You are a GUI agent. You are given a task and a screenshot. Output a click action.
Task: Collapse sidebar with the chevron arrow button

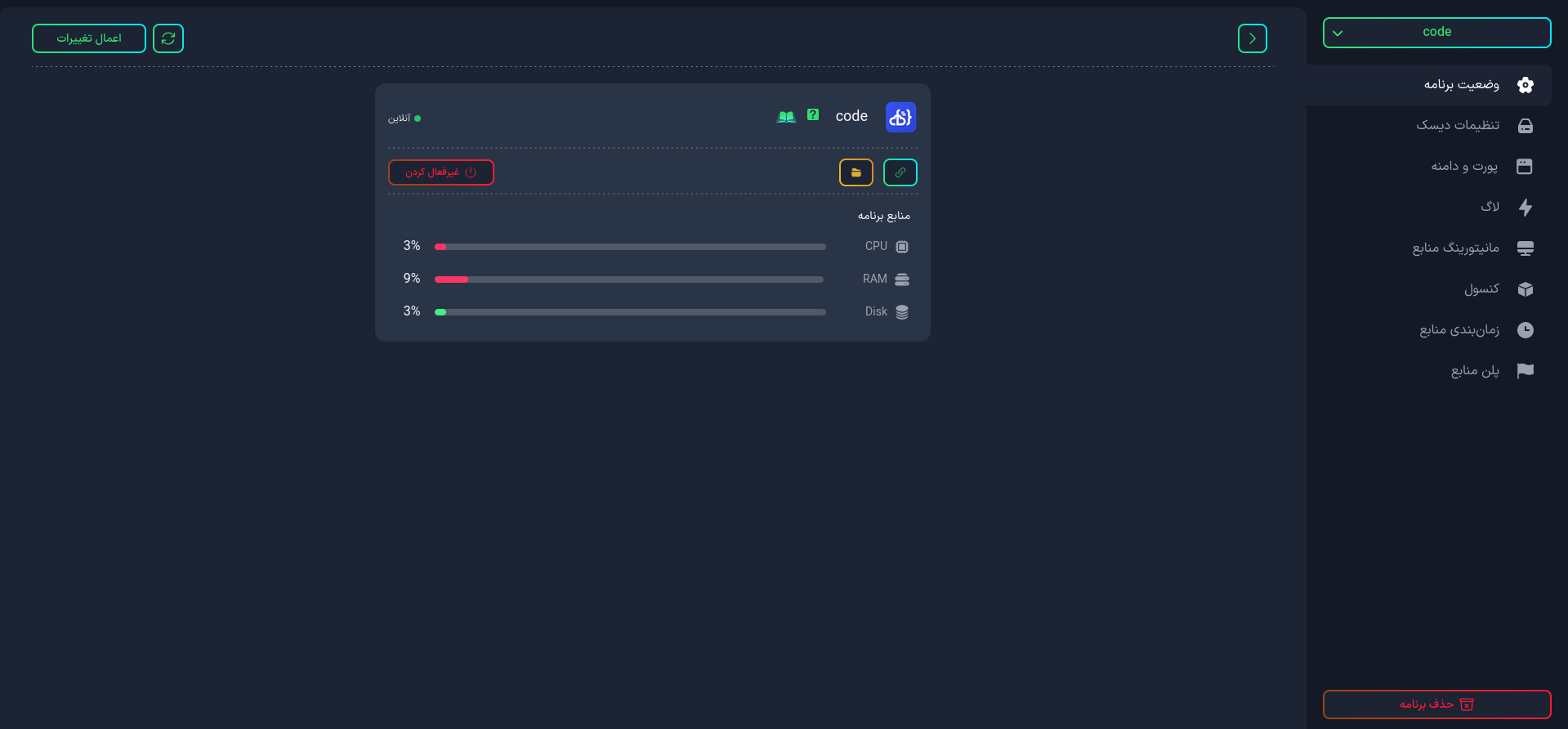[x=1252, y=38]
